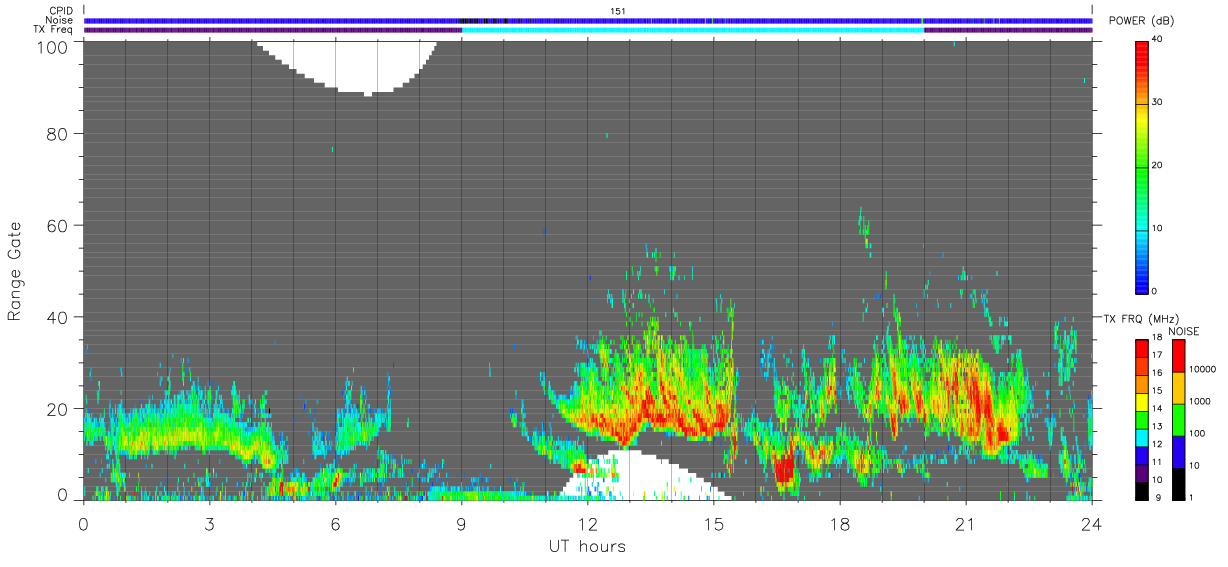Click the NOISE legend title

coord(1183,331)
